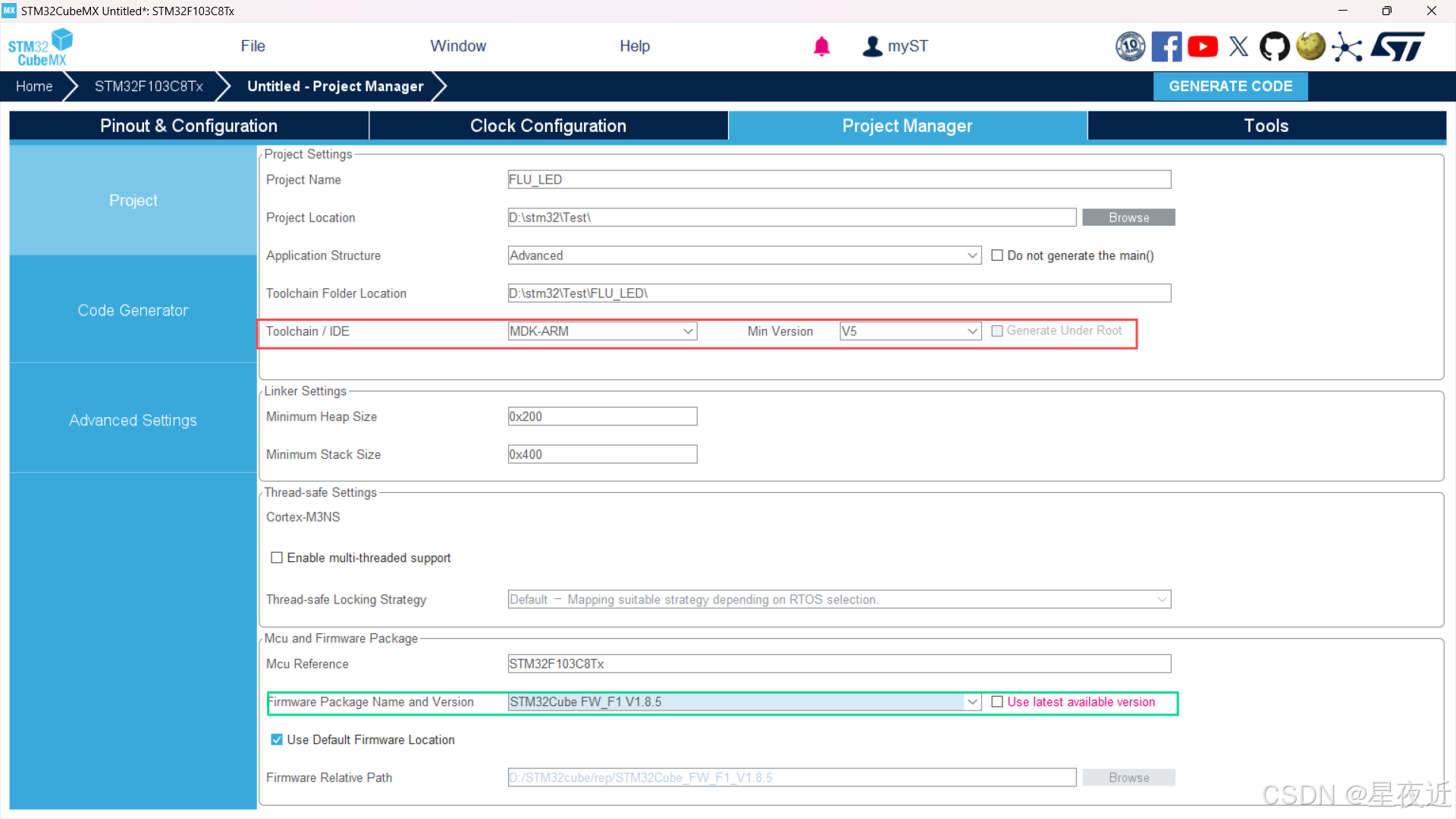The width and height of the screenshot is (1456, 819).
Task: Open the YouTube icon link
Action: point(1203,47)
